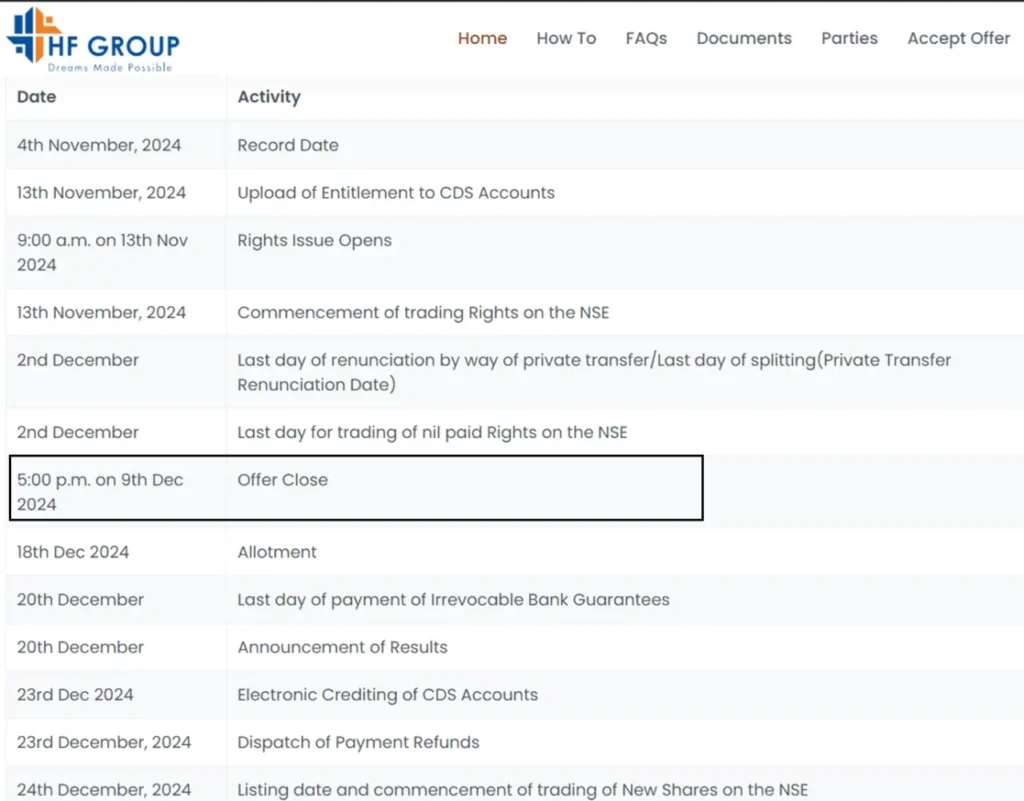This screenshot has height=801, width=1024.
Task: Click the highlighted Offer Close activity
Action: coord(282,480)
